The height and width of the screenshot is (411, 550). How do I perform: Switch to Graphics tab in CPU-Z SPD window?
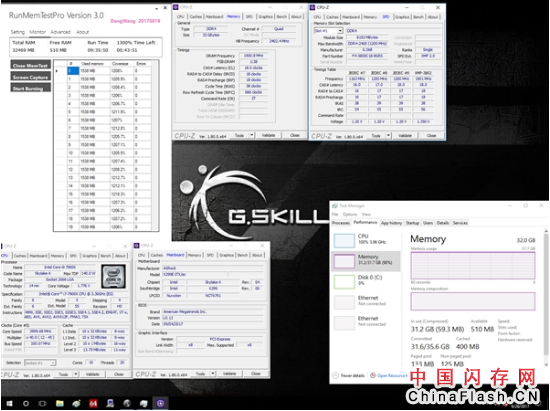coord(402,17)
